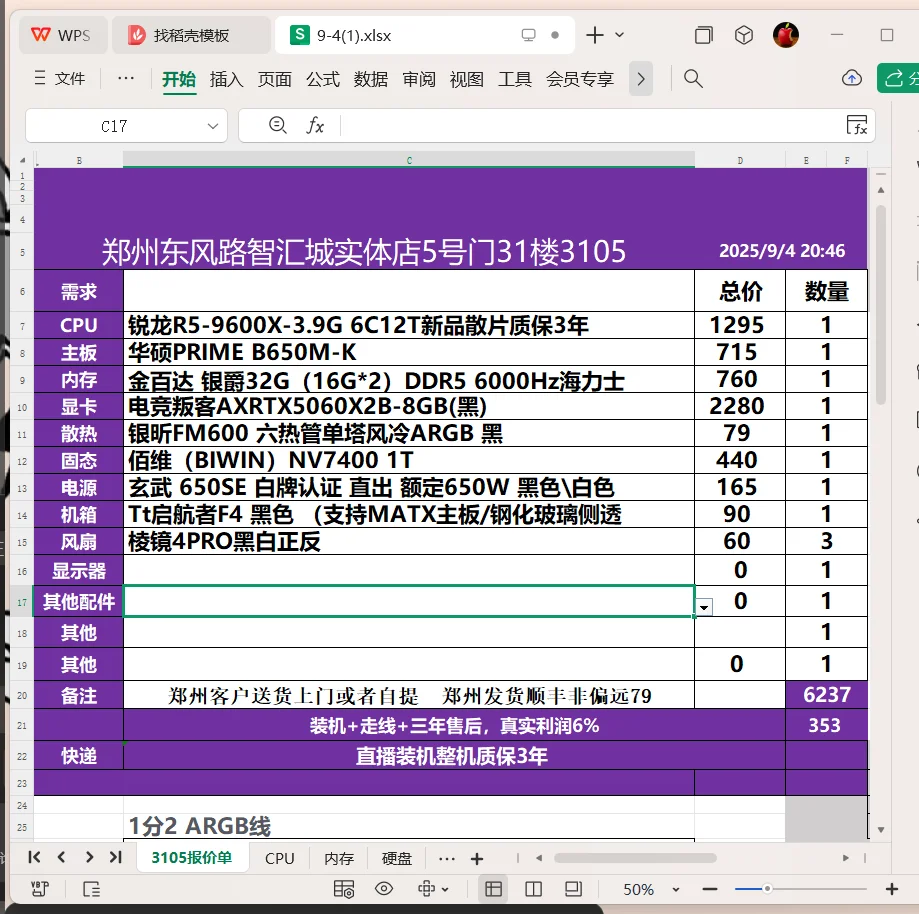Click the vertical scrollbar down arrow

880,830
